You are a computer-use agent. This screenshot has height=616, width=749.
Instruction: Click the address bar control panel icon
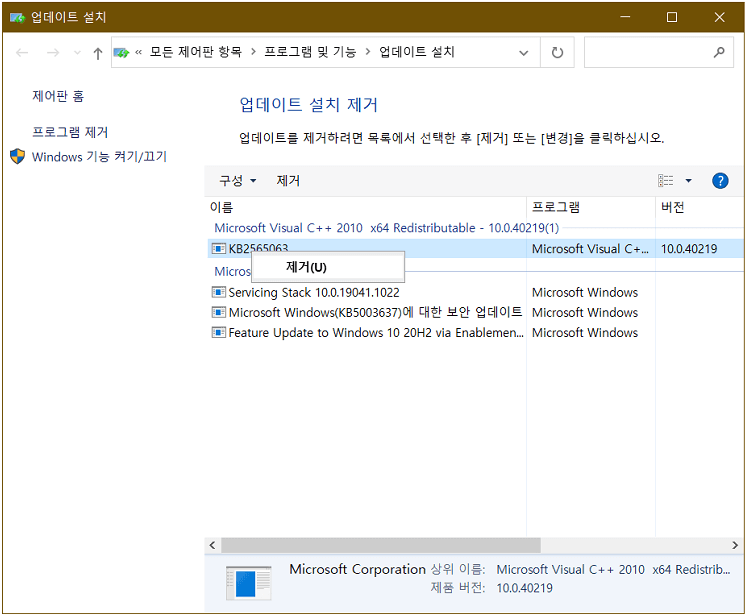point(121,53)
